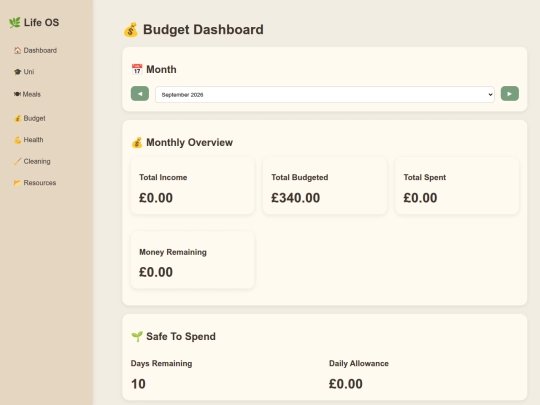Click the Life OS title text
This screenshot has height=405, width=540.
pos(41,23)
